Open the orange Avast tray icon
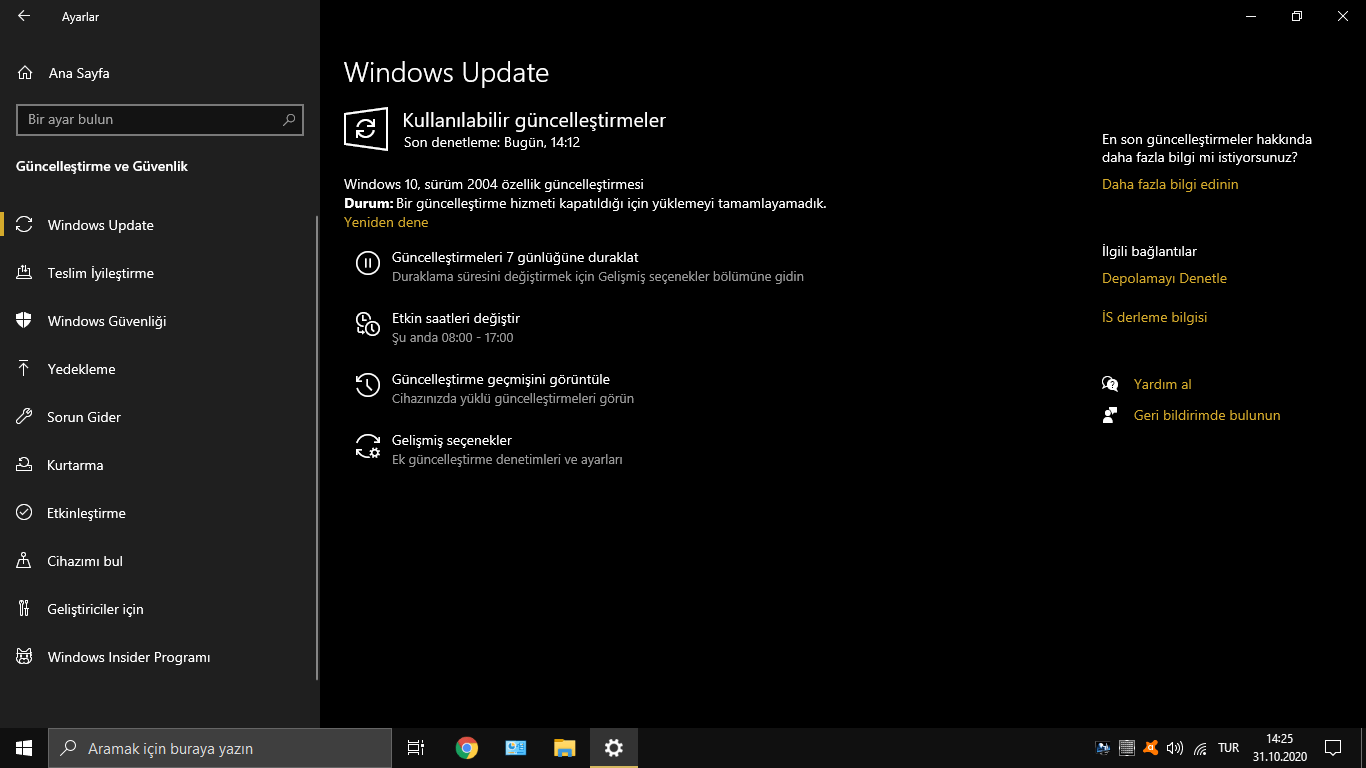The width and height of the screenshot is (1366, 768). click(1151, 748)
